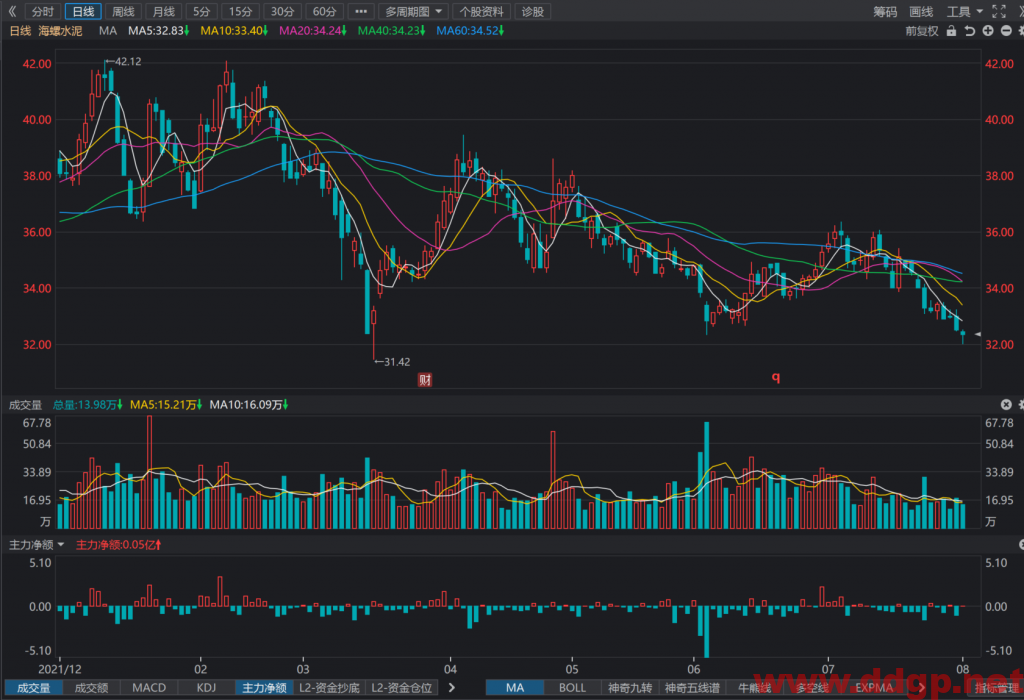1024x700 pixels.
Task: Click the 诊股 diagnosis button
Action: [533, 11]
